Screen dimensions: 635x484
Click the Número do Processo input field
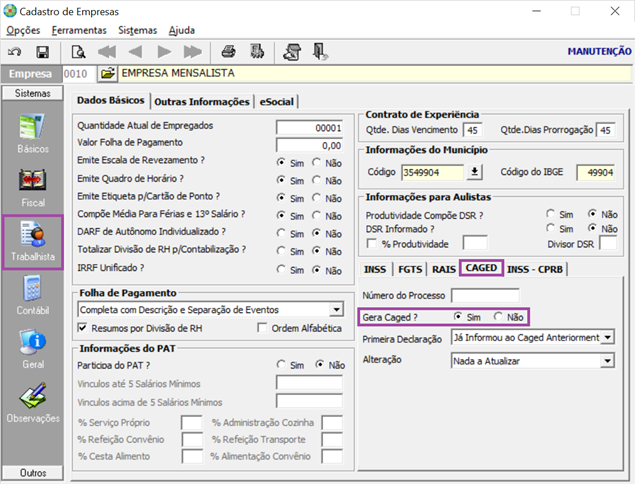pos(485,295)
